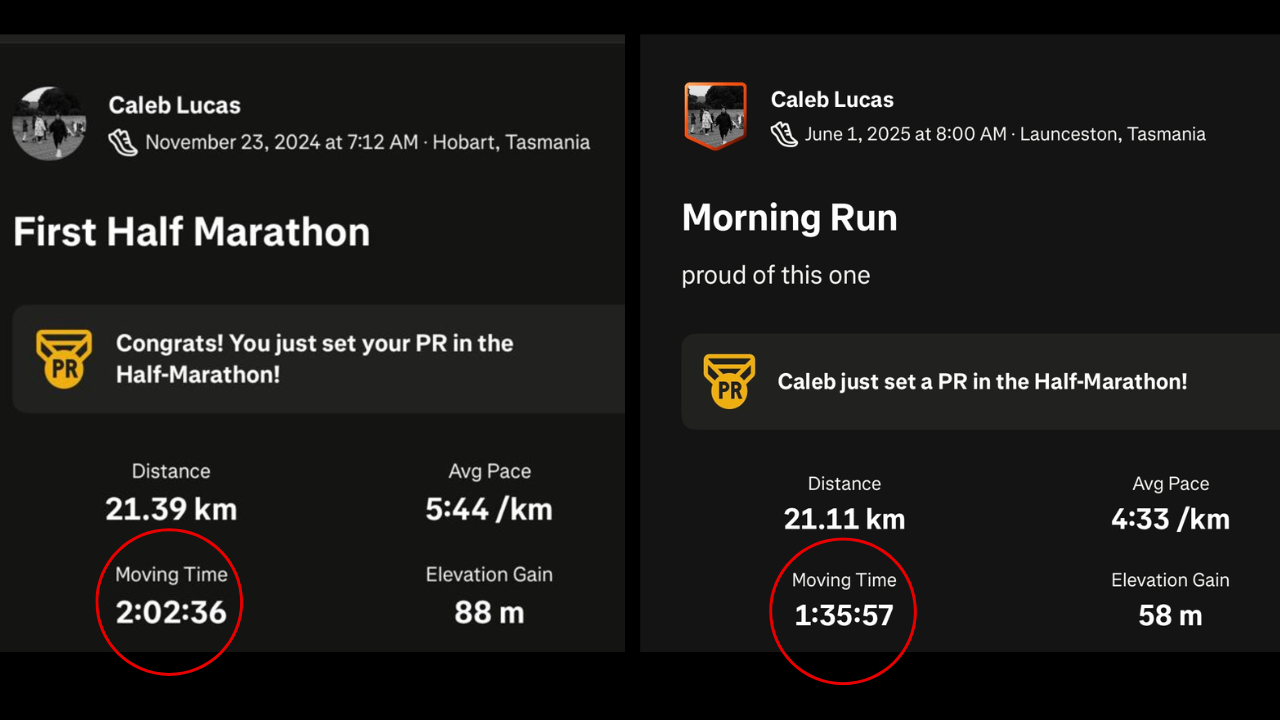Click the PR medal icon next to the "Congrats!" message
Screen dimensions: 1280x720
click(64, 359)
